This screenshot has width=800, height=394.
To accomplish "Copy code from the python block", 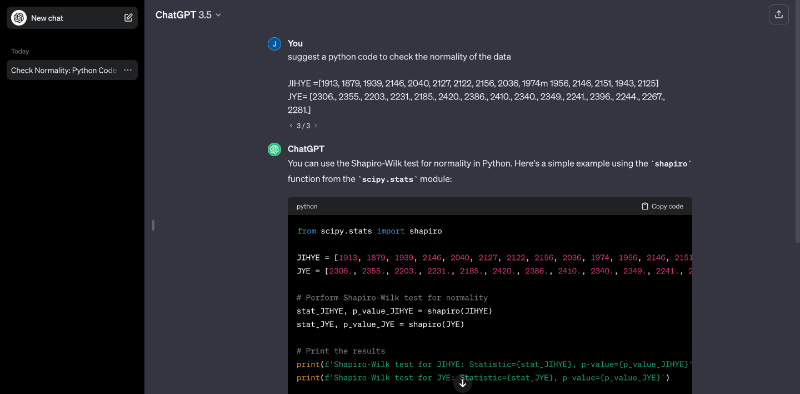I will click(662, 207).
